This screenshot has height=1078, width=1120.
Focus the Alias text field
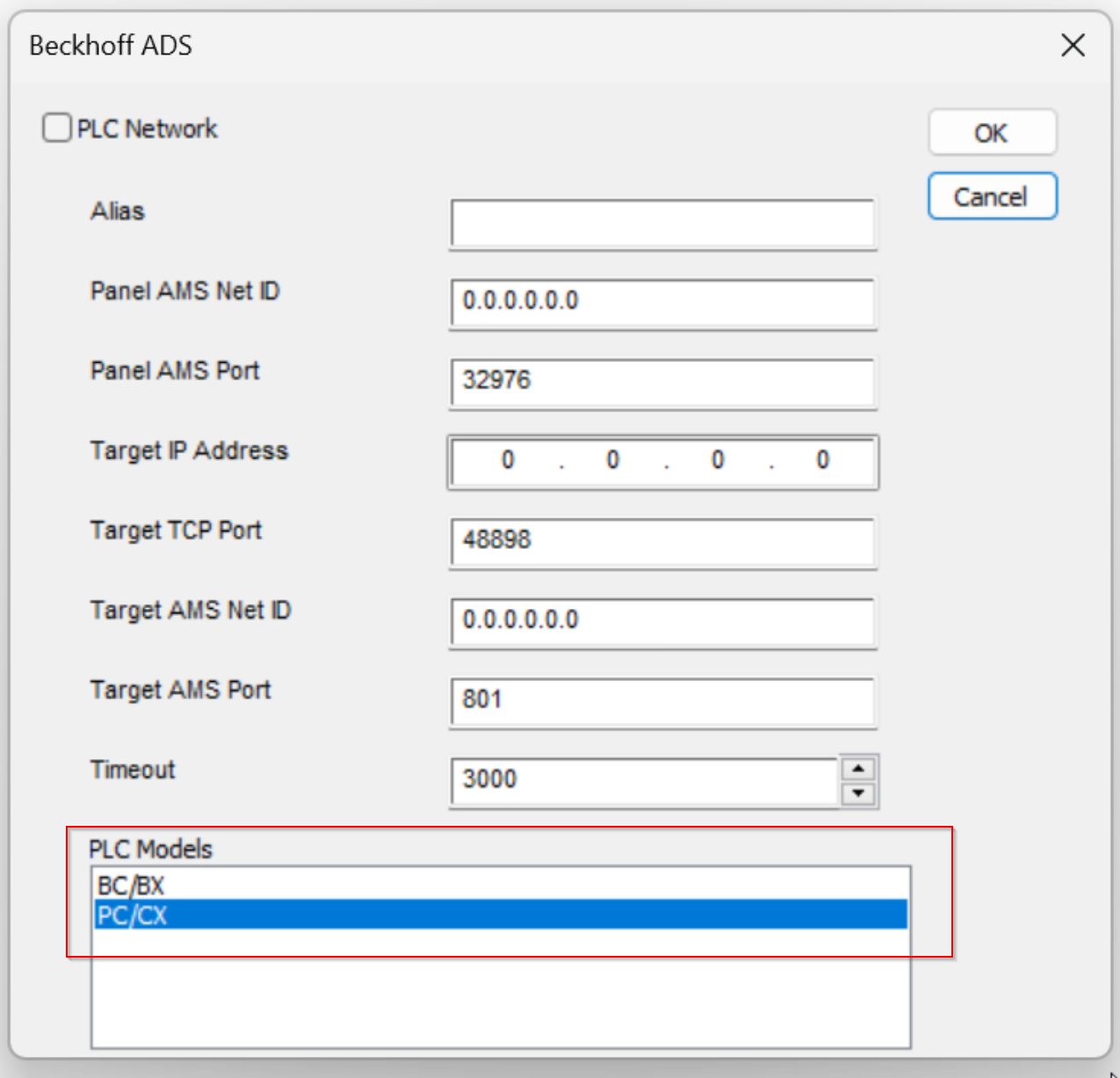(663, 224)
